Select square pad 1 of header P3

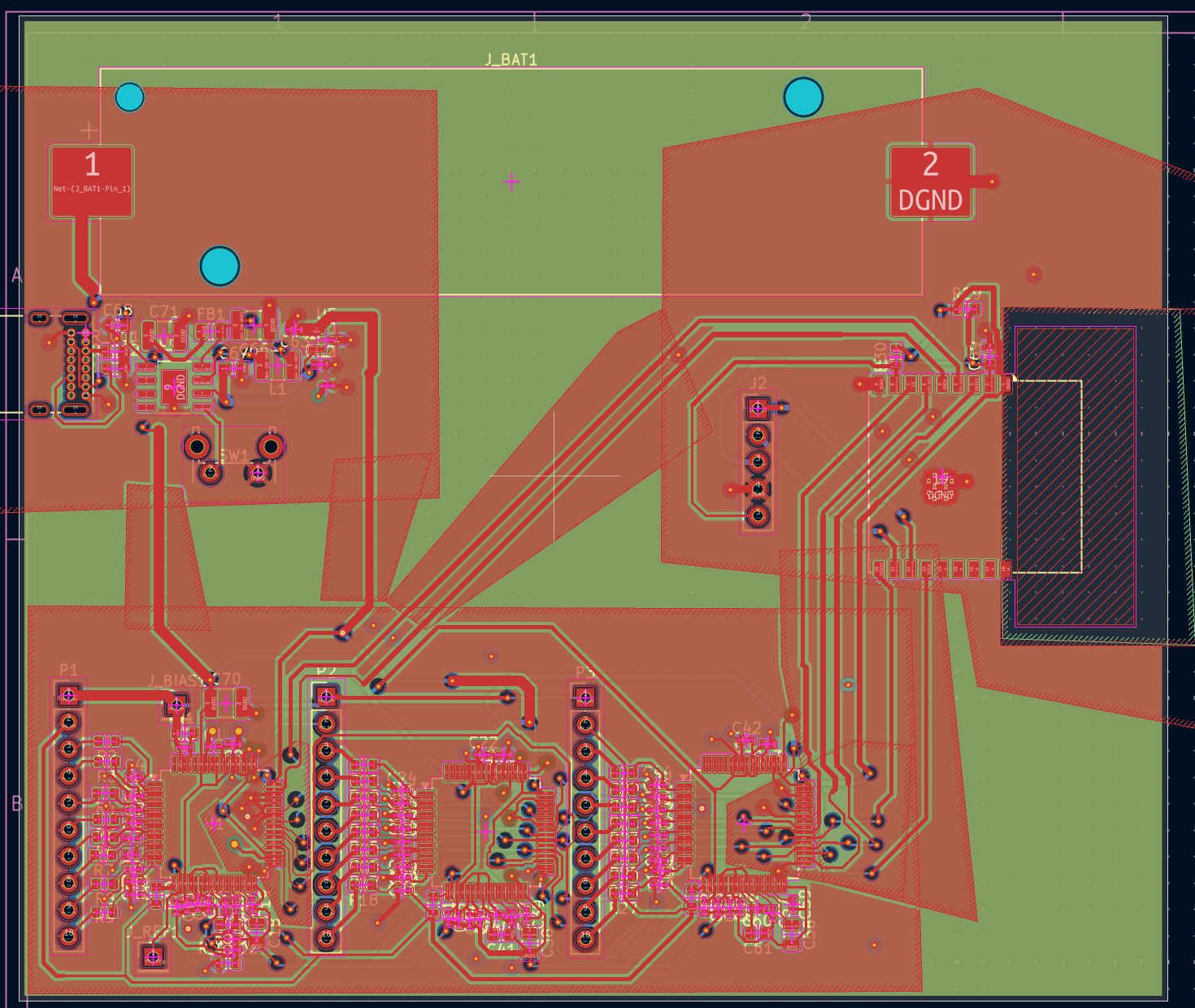584,697
